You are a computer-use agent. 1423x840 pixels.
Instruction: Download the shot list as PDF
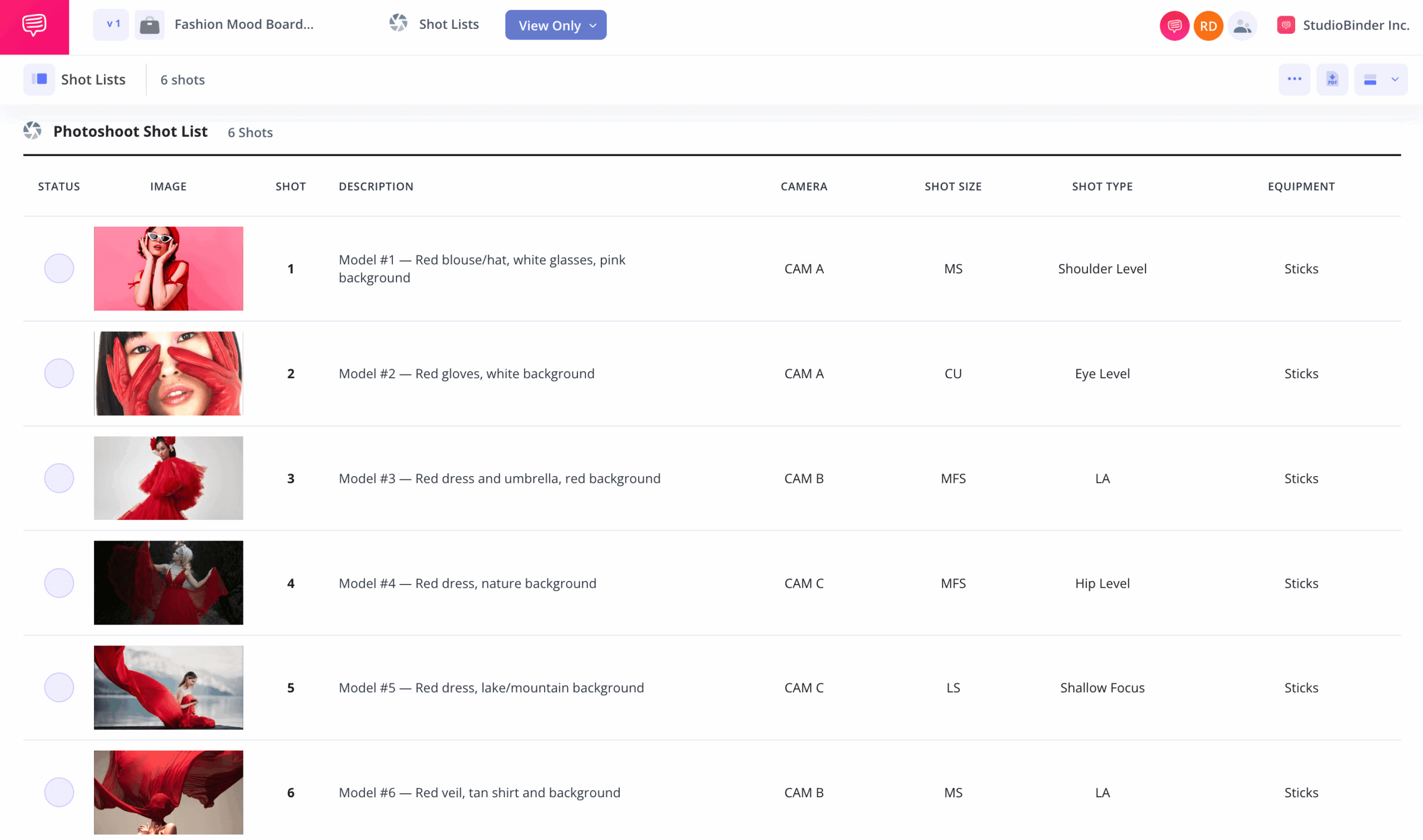[x=1332, y=80]
